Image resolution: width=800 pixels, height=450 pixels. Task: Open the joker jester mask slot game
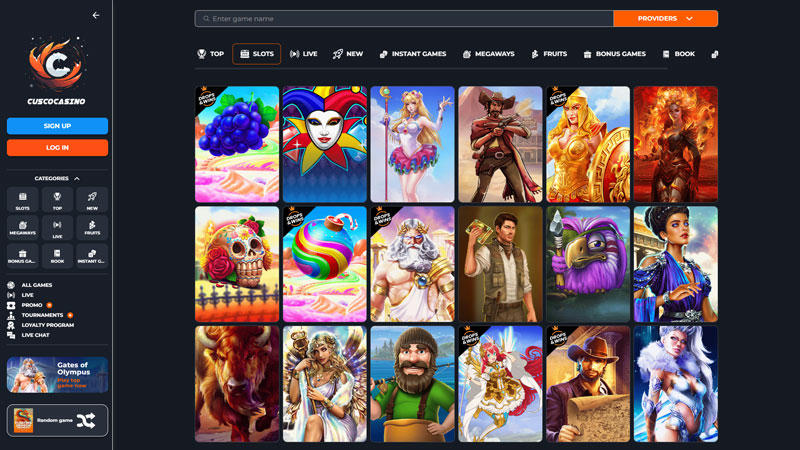click(x=324, y=144)
